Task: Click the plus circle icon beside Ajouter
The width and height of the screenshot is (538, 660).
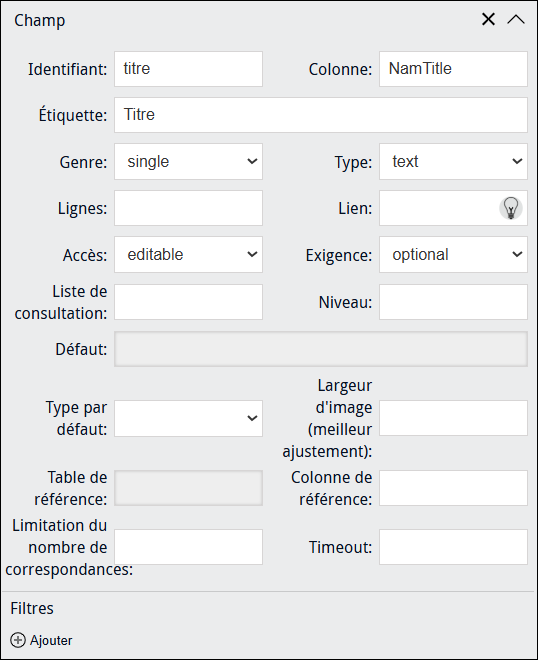Action: pyautogui.click(x=18, y=640)
